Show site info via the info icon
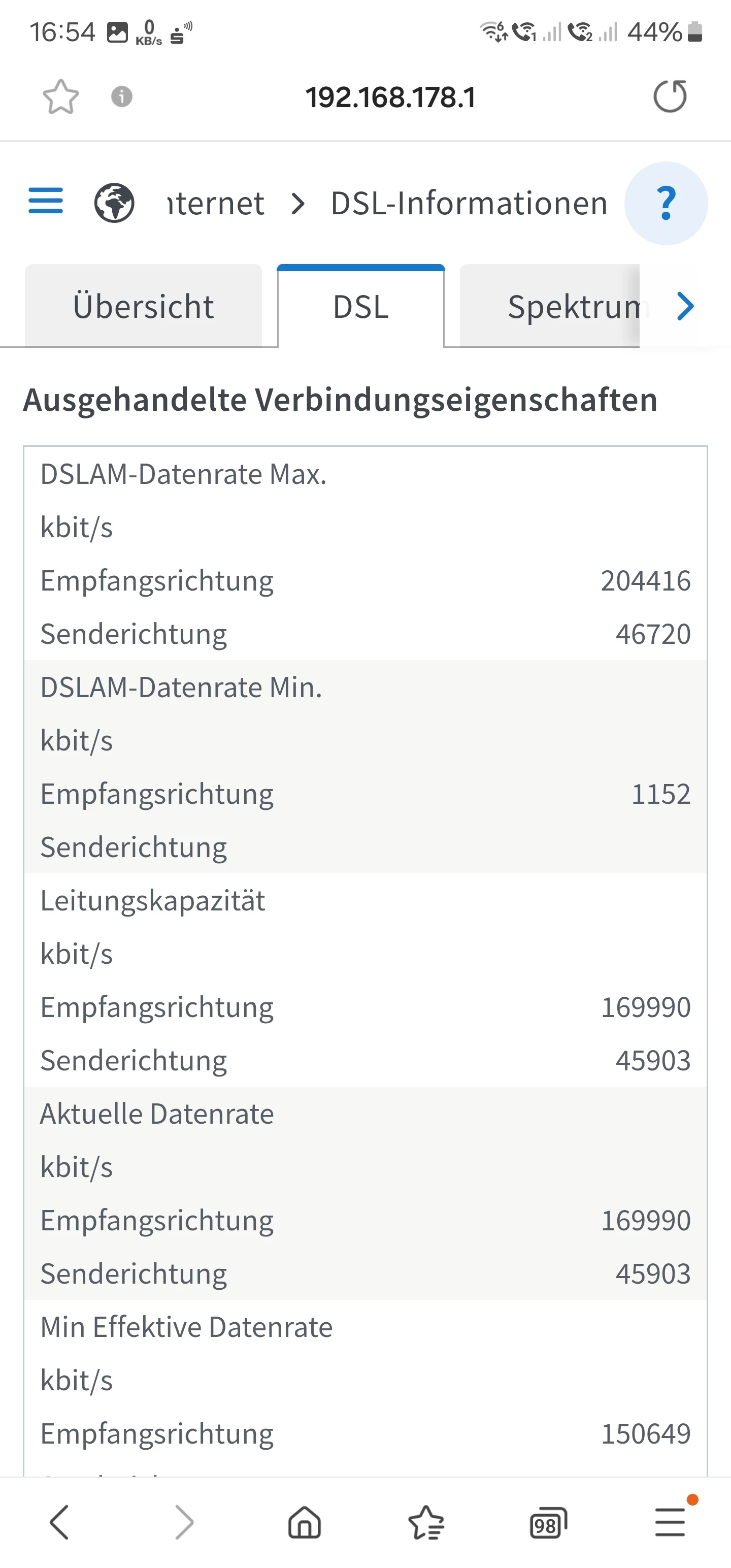Image resolution: width=731 pixels, height=1568 pixels. click(x=122, y=97)
